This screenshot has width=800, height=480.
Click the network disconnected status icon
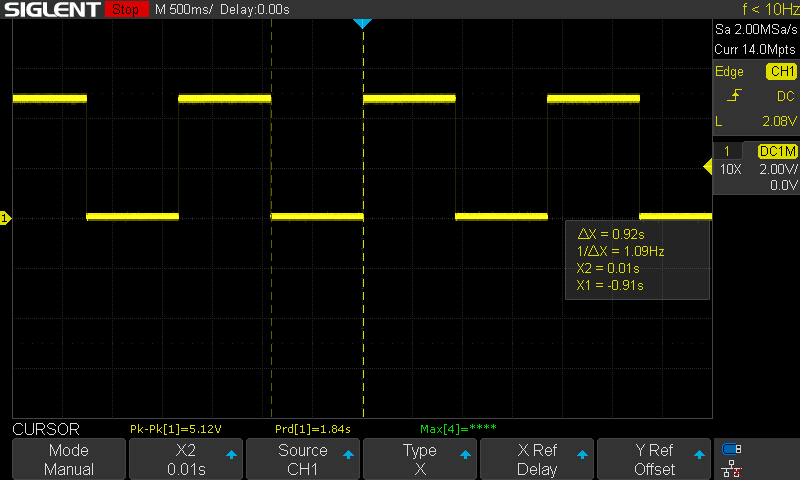point(731,469)
